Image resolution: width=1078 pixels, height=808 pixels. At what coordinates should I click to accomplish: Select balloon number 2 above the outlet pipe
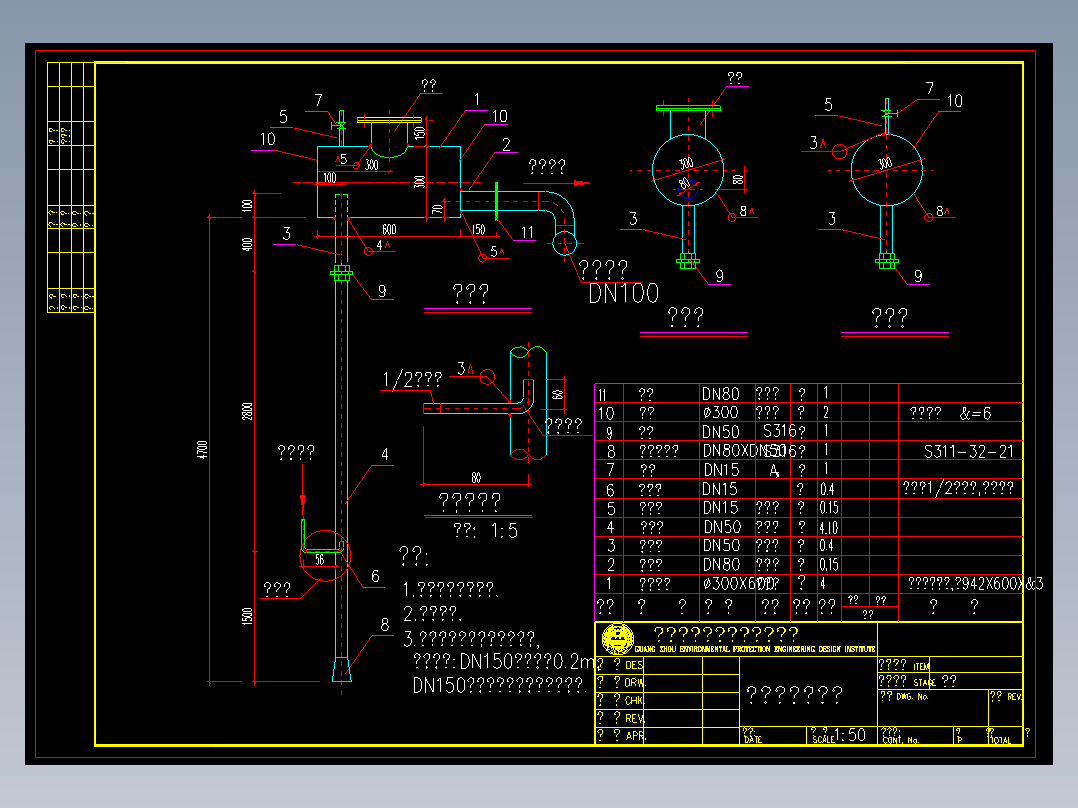507,145
